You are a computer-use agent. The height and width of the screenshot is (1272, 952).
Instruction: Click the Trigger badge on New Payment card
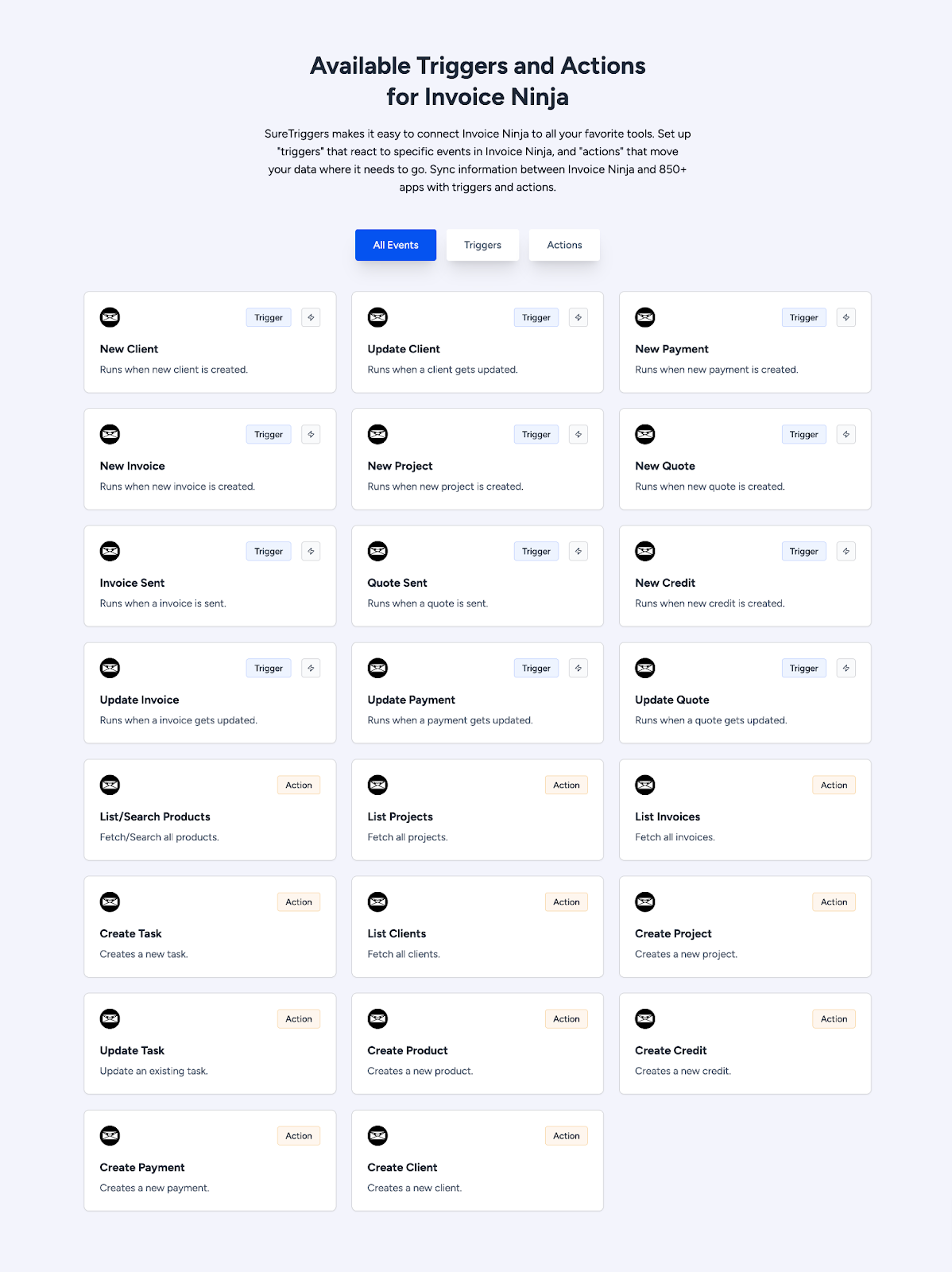click(x=803, y=317)
